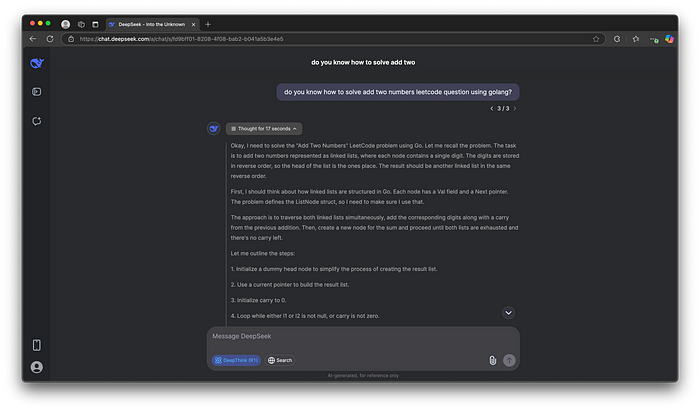Open the user profile avatar in sidebar
Screen dimensions: 700x411
(37, 367)
